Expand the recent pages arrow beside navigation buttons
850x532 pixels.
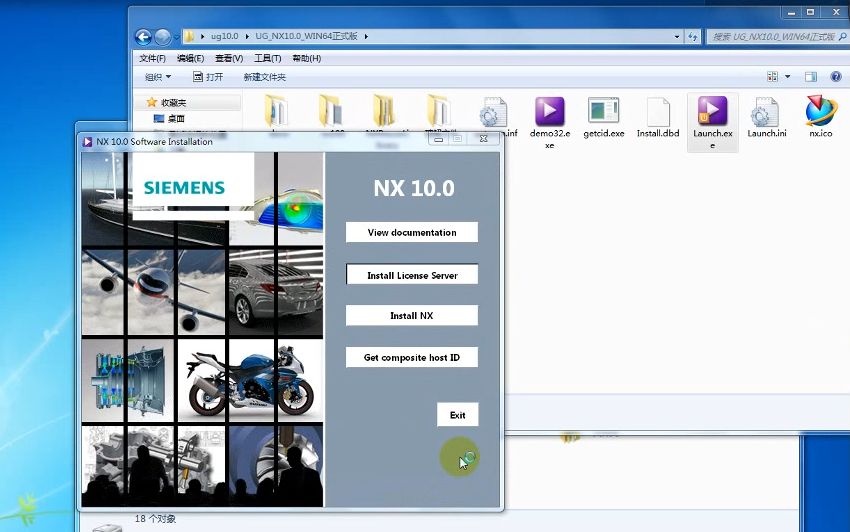pyautogui.click(x=177, y=37)
